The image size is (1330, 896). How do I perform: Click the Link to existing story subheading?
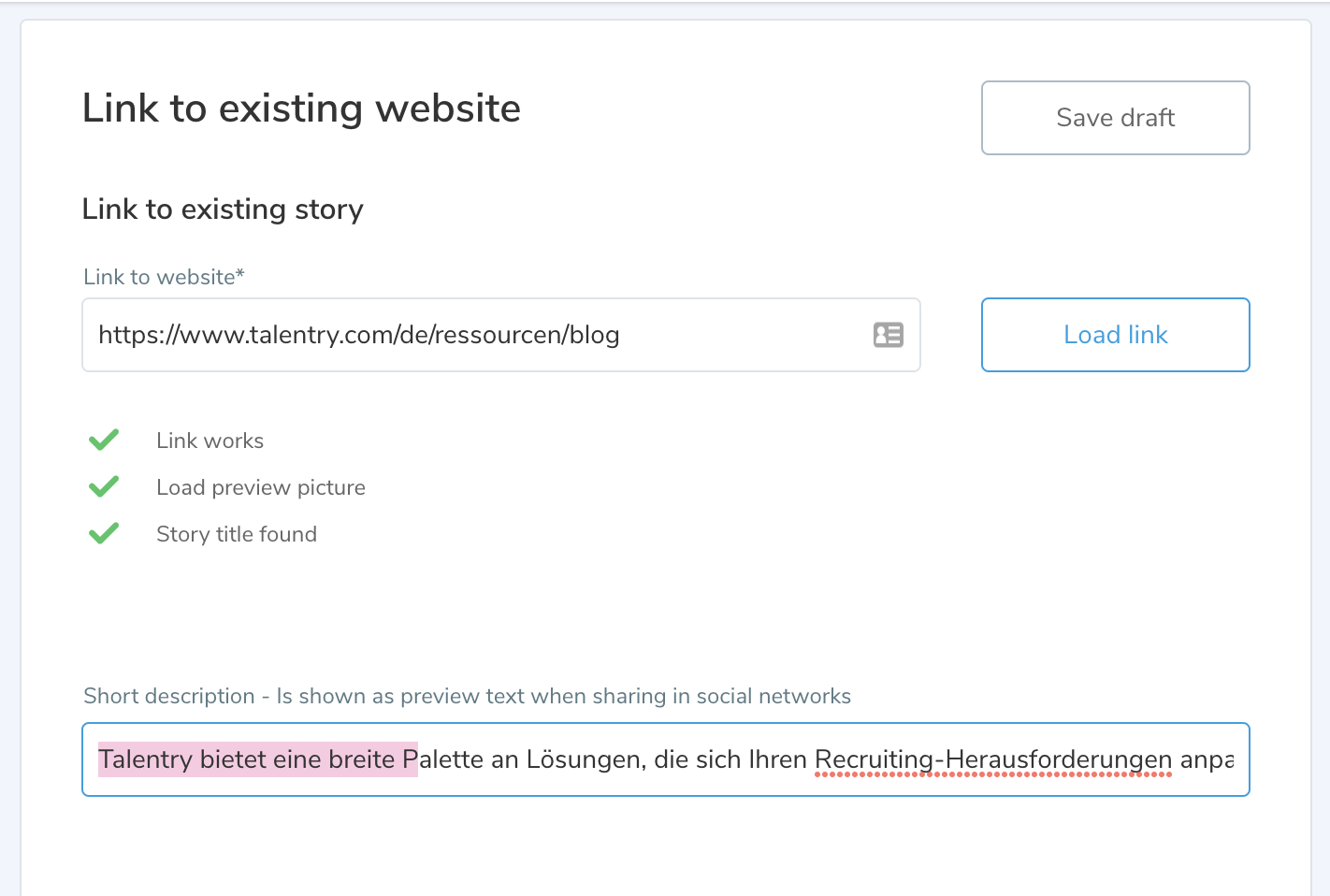pyautogui.click(x=223, y=210)
